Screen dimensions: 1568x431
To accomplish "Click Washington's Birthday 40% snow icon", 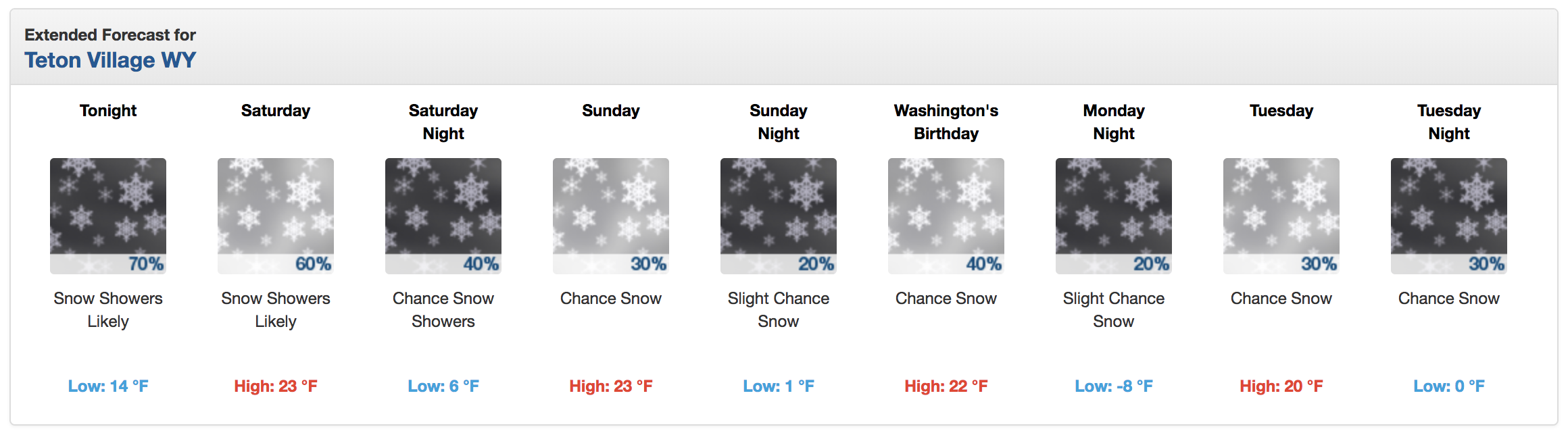I will pos(946,216).
